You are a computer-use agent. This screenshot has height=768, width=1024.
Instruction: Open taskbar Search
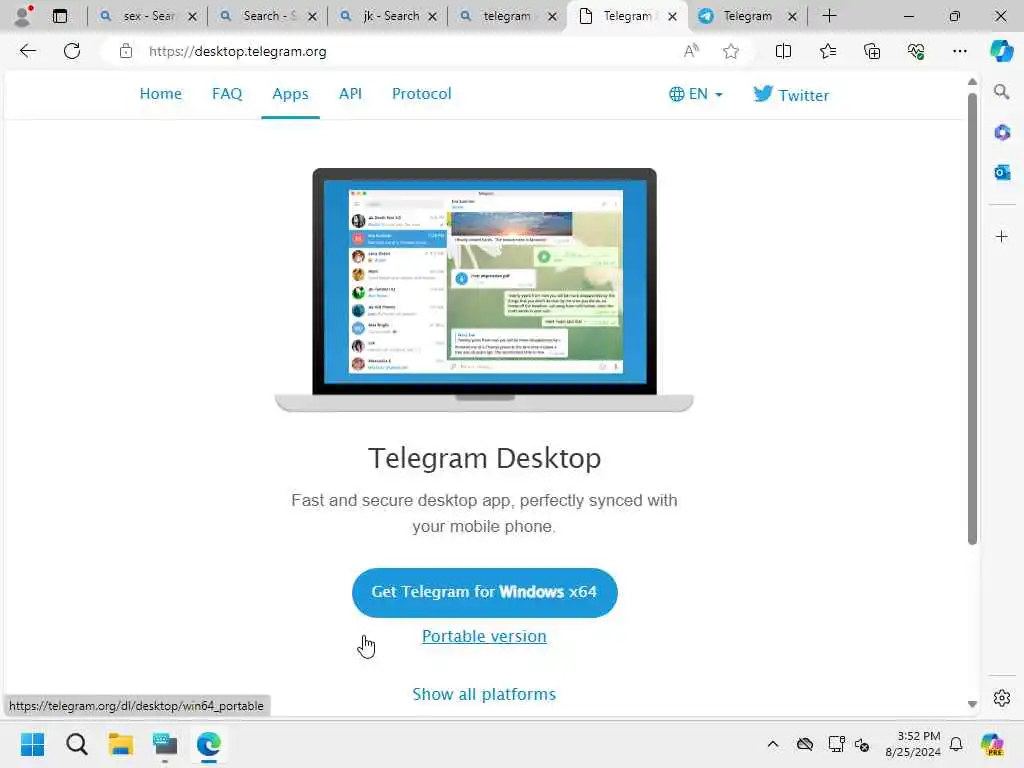76,744
